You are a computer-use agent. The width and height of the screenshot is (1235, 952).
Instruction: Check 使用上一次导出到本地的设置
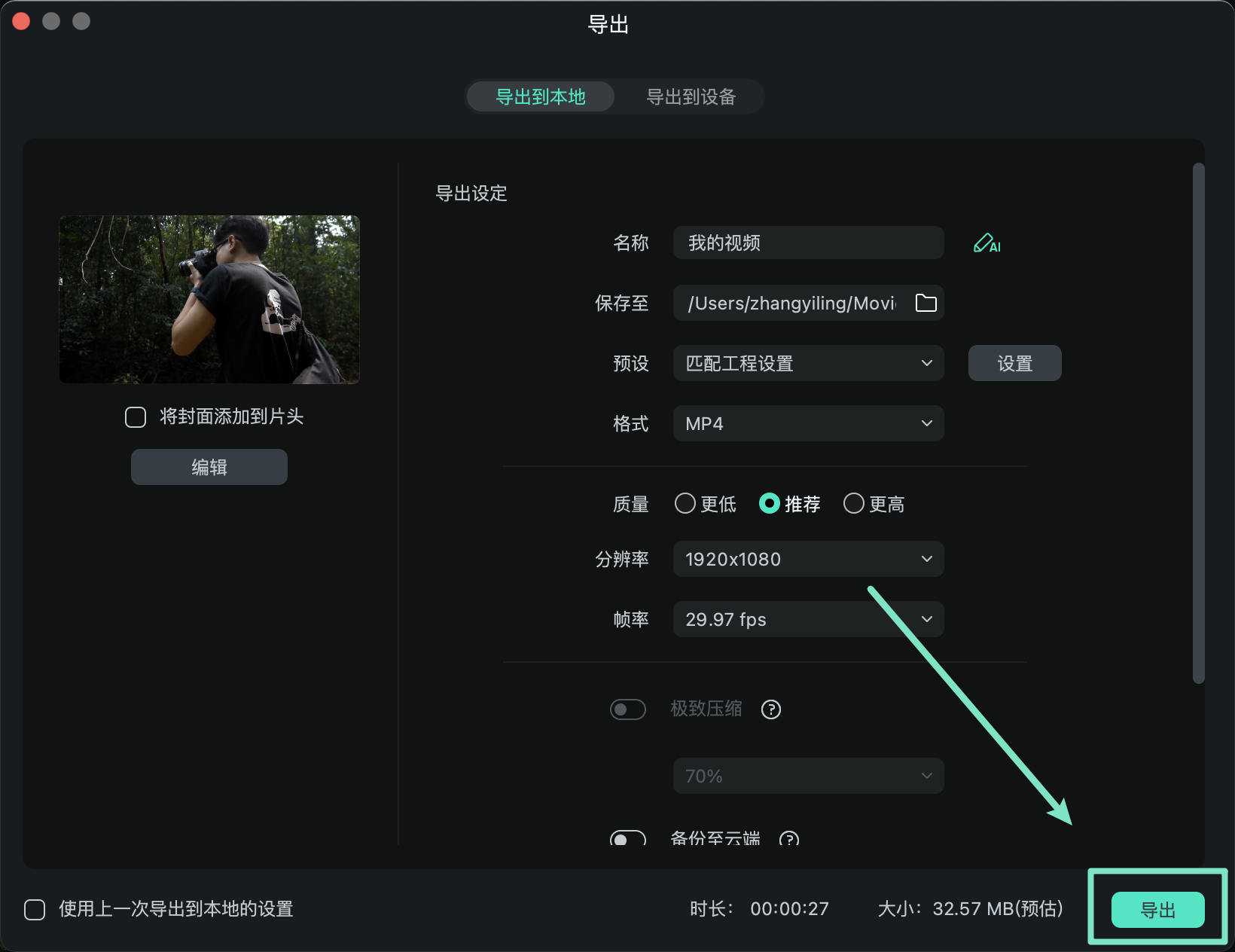click(35, 909)
